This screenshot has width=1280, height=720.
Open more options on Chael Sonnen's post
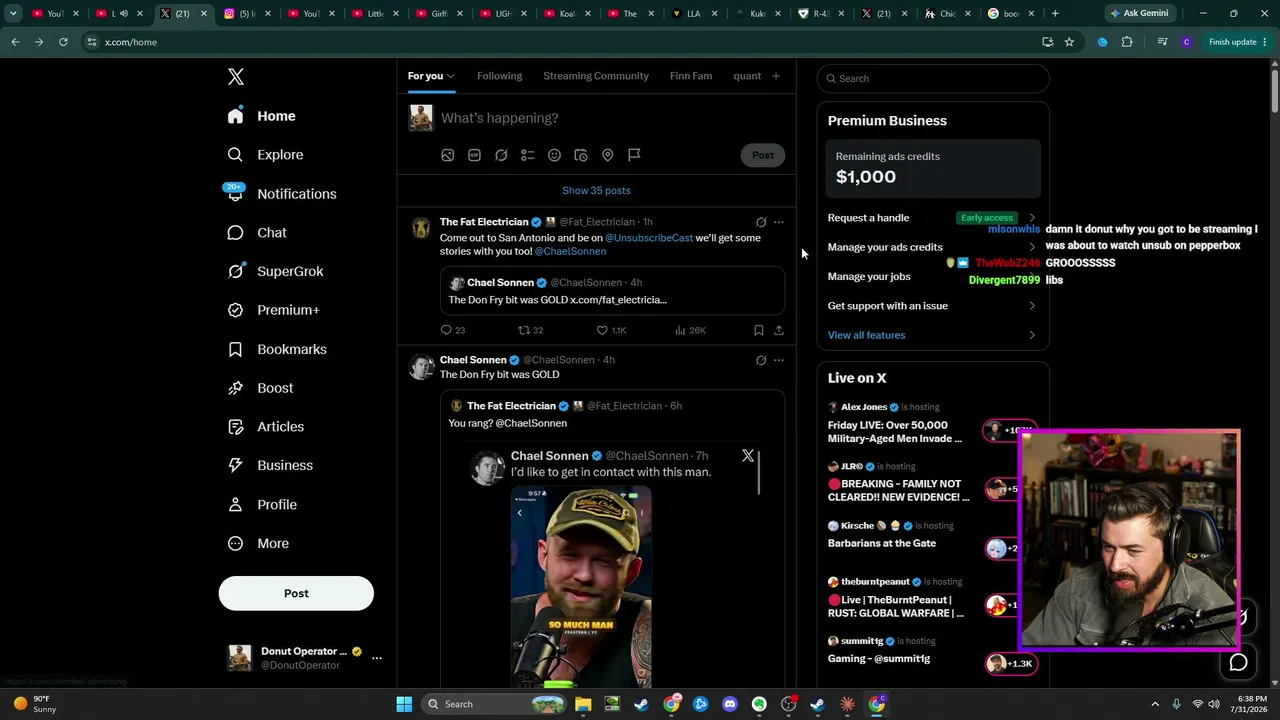coord(779,360)
